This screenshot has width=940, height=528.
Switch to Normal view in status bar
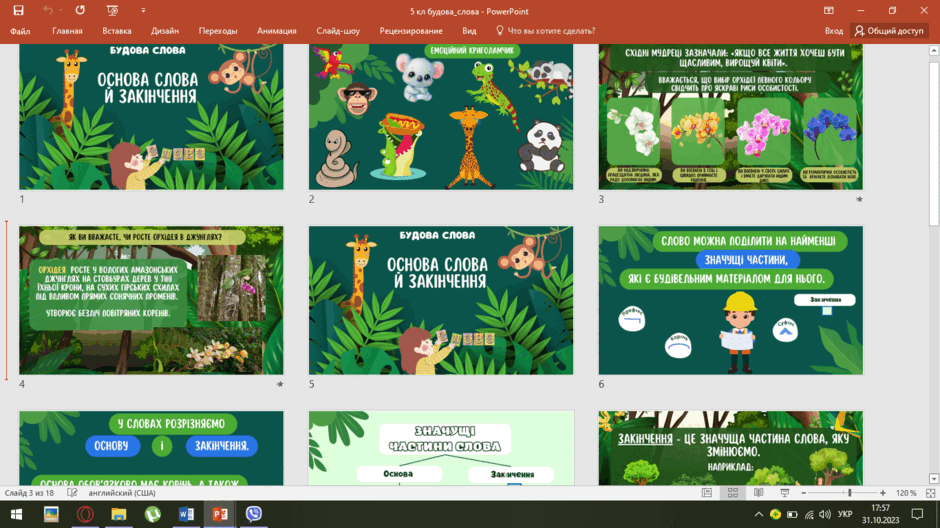(707, 493)
